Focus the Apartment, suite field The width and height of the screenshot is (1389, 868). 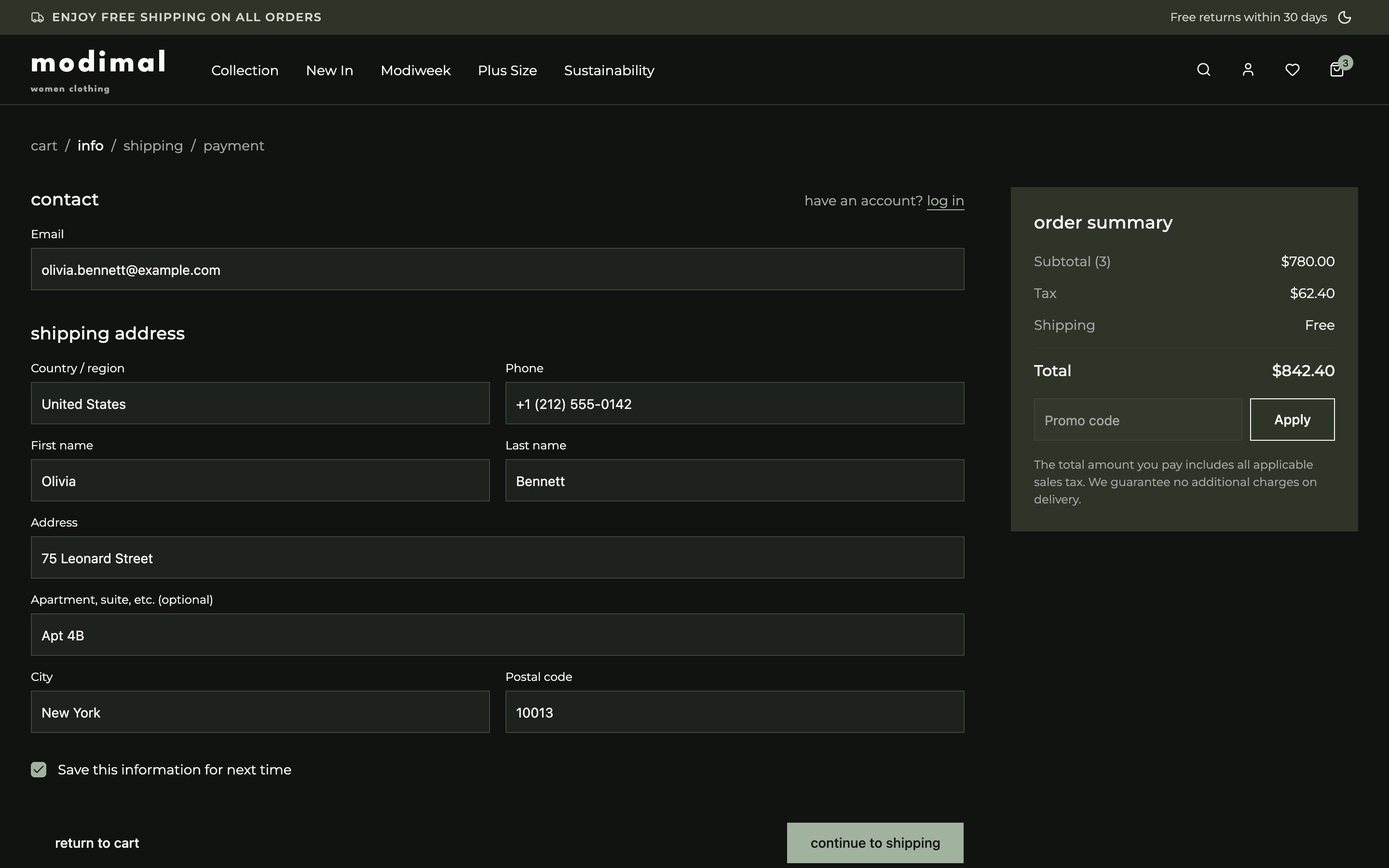(498, 634)
